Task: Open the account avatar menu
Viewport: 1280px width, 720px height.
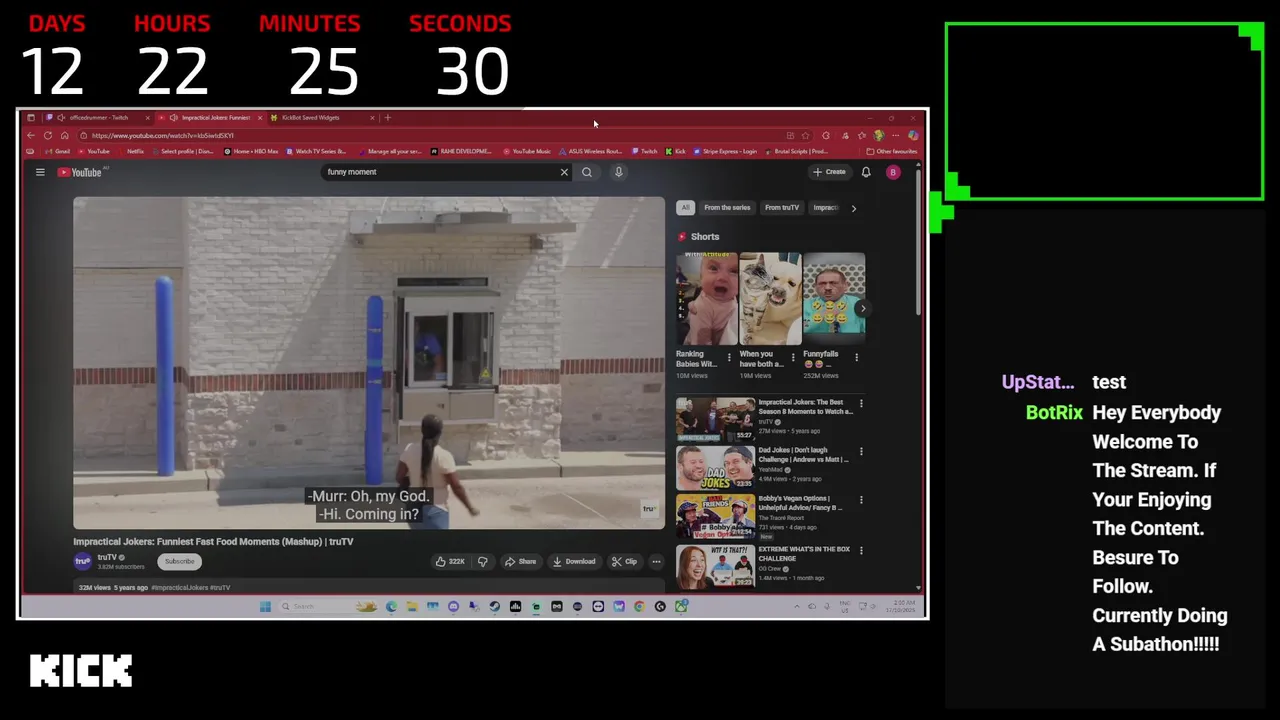Action: click(x=893, y=172)
